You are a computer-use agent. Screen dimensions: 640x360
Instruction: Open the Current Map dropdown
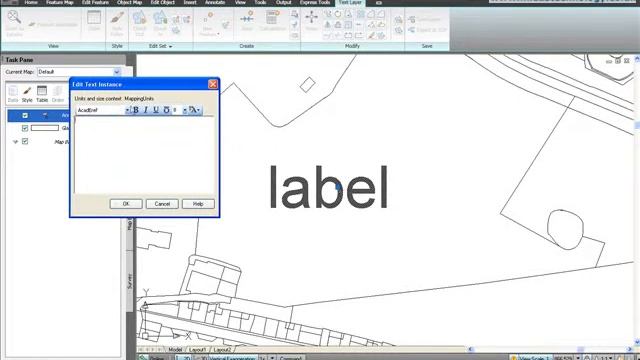click(x=117, y=72)
